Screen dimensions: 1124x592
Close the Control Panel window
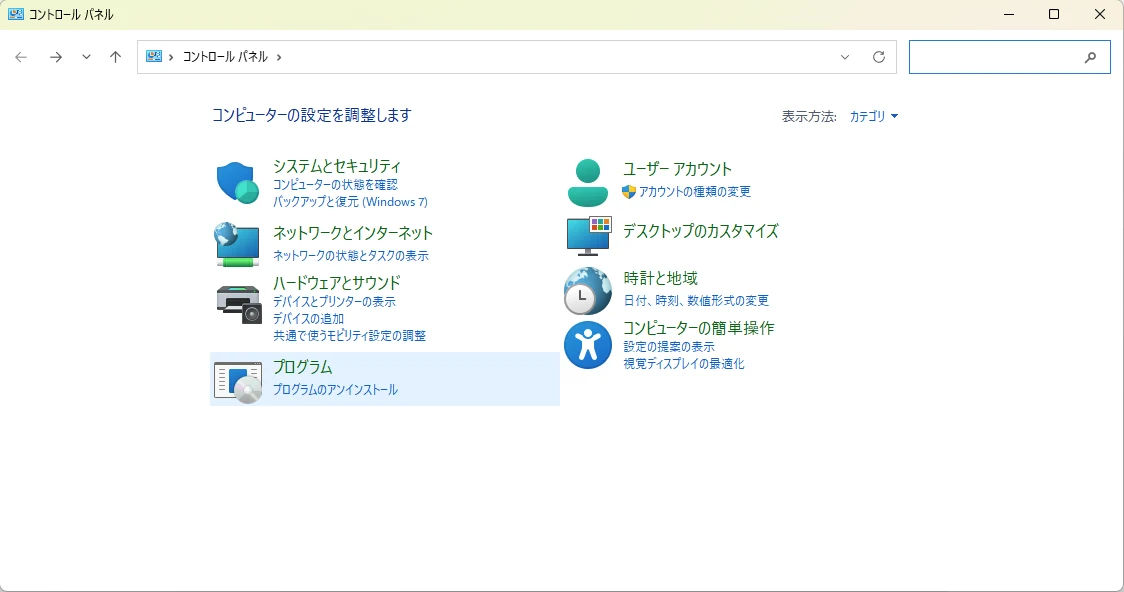1100,14
